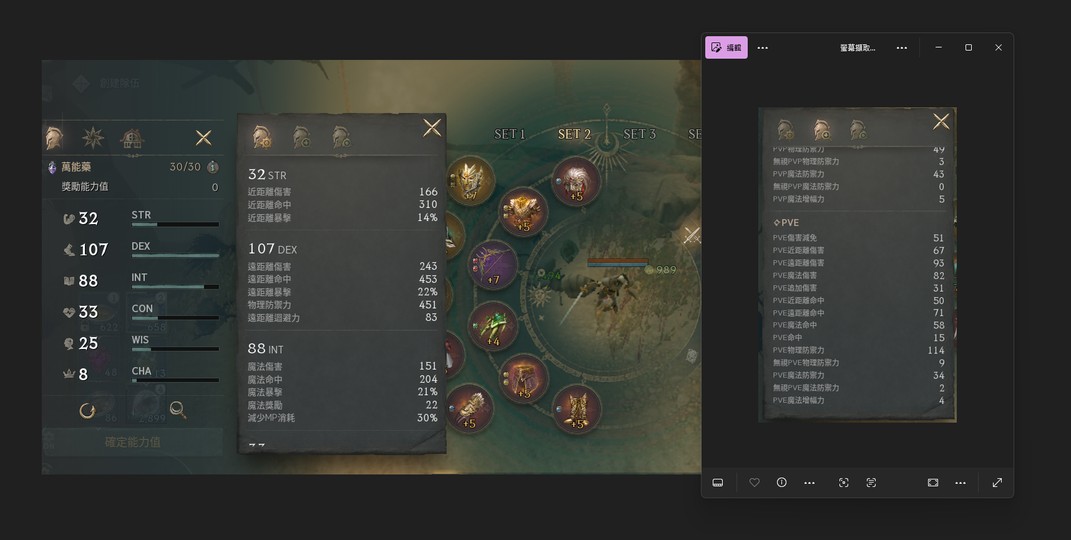Open the three-dot menu beside 編輯
1071x540 pixels.
pyautogui.click(x=763, y=48)
